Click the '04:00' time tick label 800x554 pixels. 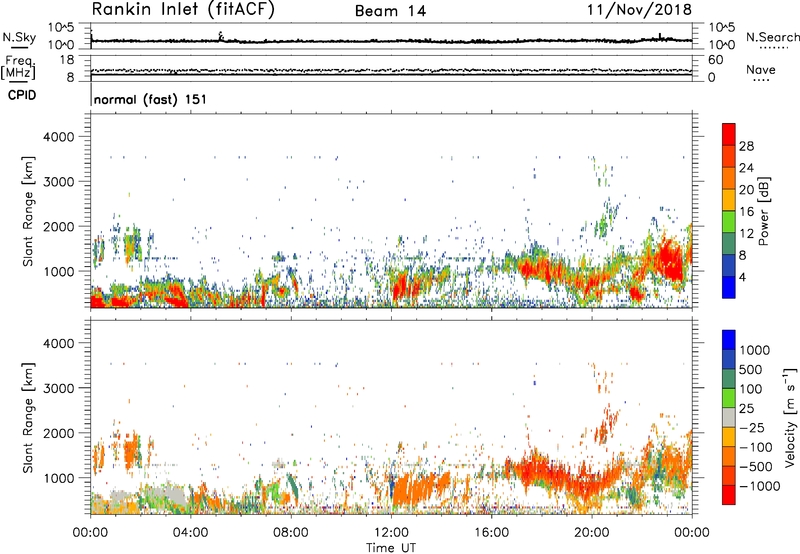tap(191, 533)
